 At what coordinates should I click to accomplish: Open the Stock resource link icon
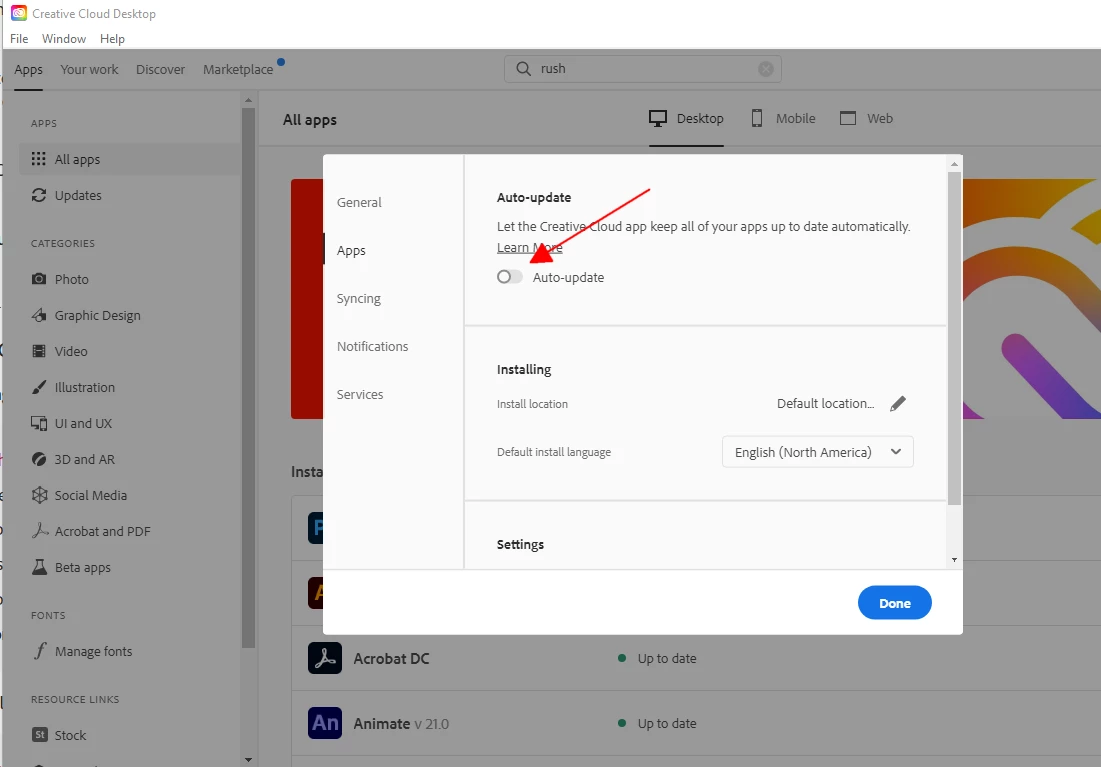(40, 735)
